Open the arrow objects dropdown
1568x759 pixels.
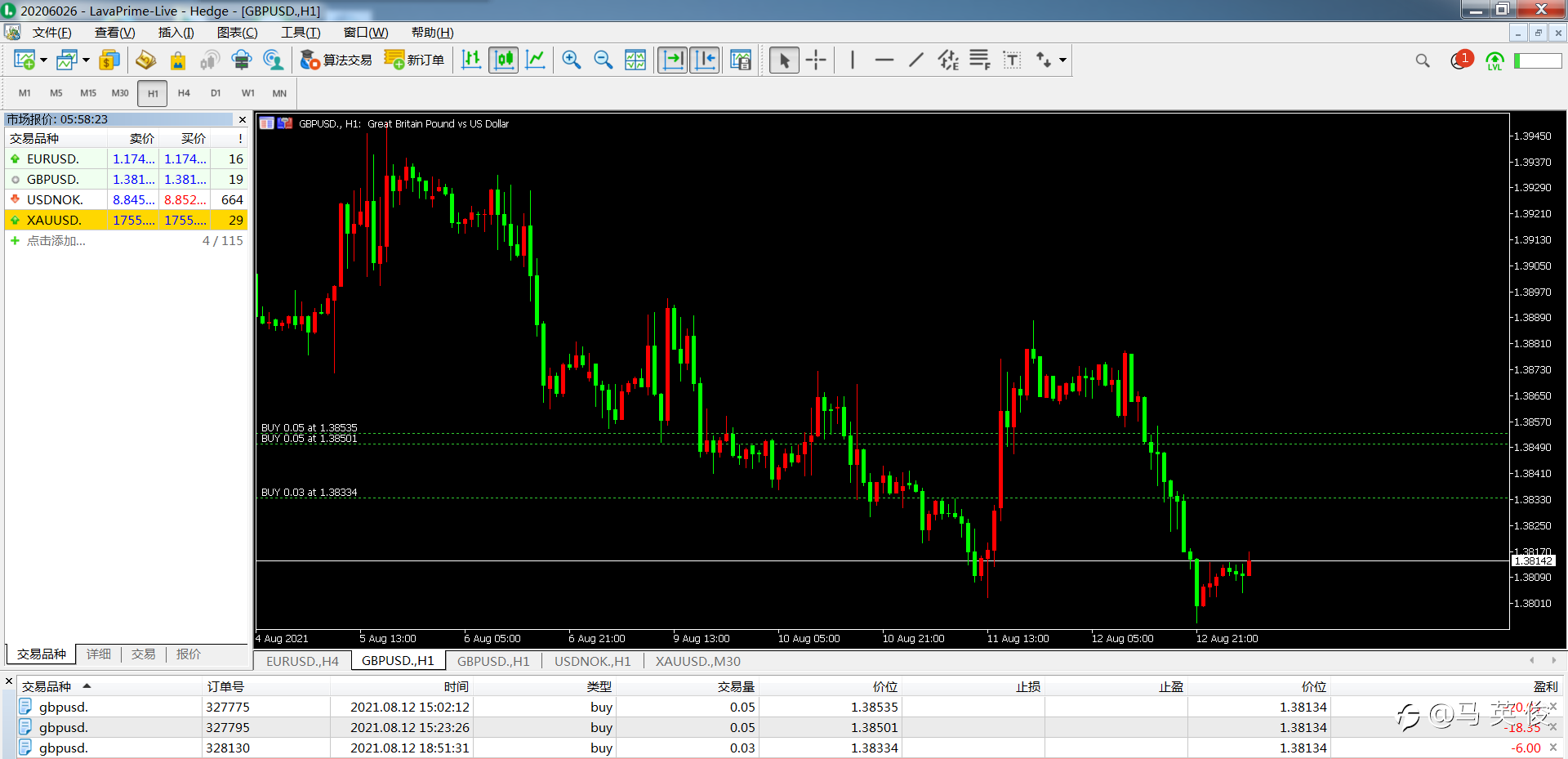click(x=1062, y=60)
